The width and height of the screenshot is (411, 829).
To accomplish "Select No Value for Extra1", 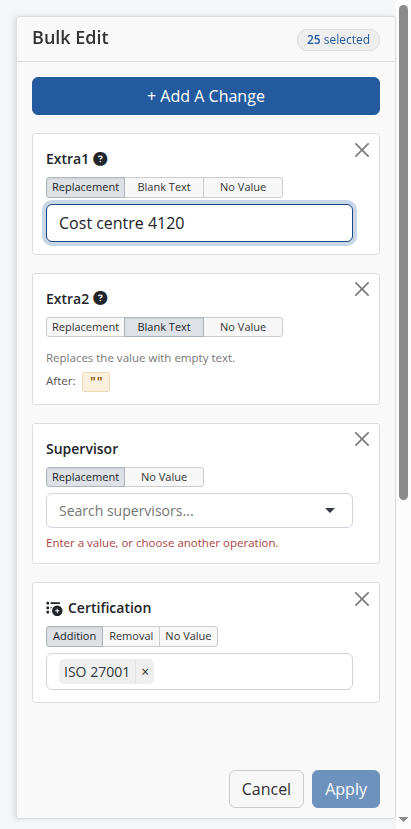I will (x=243, y=187).
